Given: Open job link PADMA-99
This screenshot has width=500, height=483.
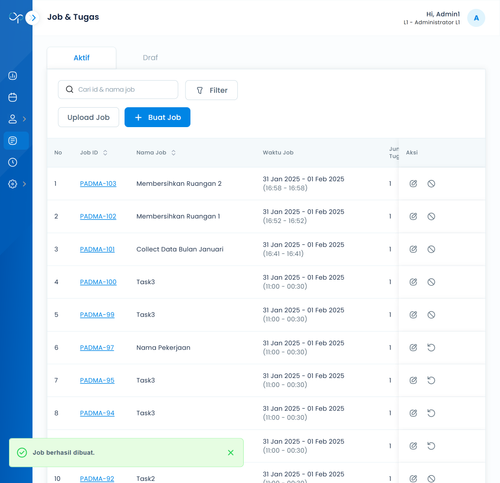Looking at the screenshot, I should tap(97, 315).
